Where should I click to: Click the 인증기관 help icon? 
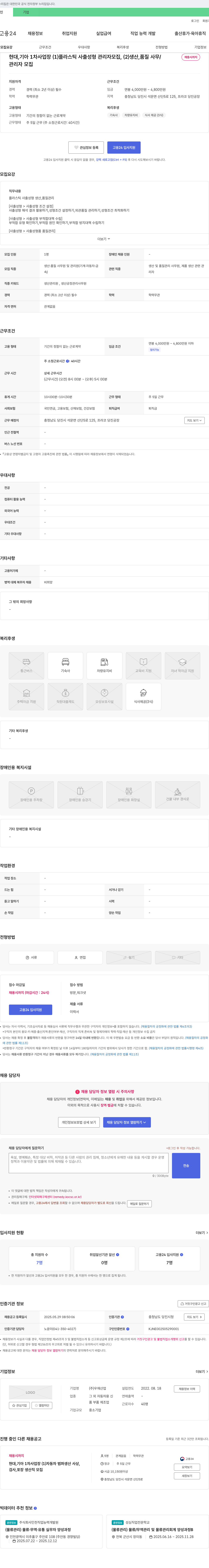123,1317
